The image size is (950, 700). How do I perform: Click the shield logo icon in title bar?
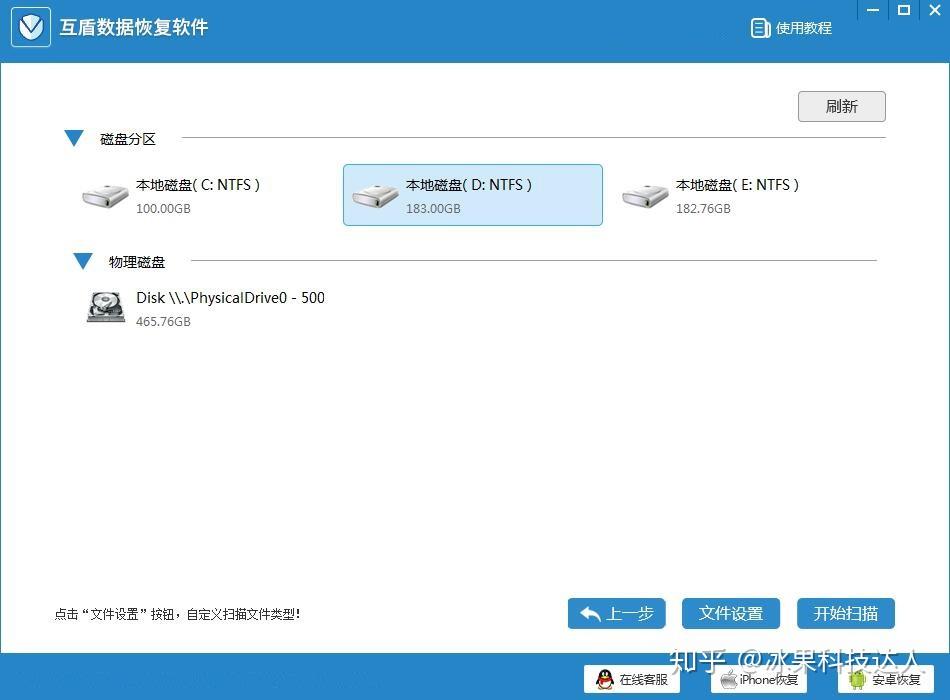[x=30, y=27]
